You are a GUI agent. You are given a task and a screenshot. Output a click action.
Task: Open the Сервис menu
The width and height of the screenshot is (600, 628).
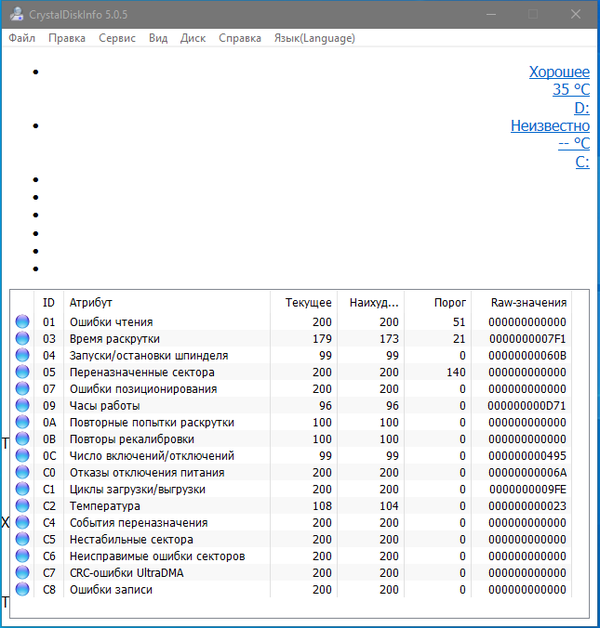[118, 38]
